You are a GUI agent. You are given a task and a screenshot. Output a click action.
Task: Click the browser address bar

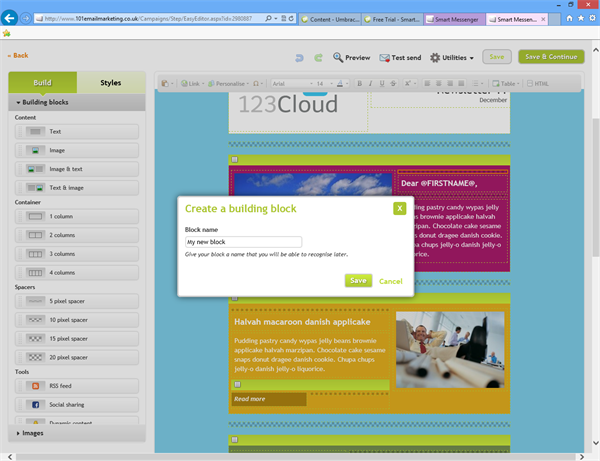pos(149,18)
